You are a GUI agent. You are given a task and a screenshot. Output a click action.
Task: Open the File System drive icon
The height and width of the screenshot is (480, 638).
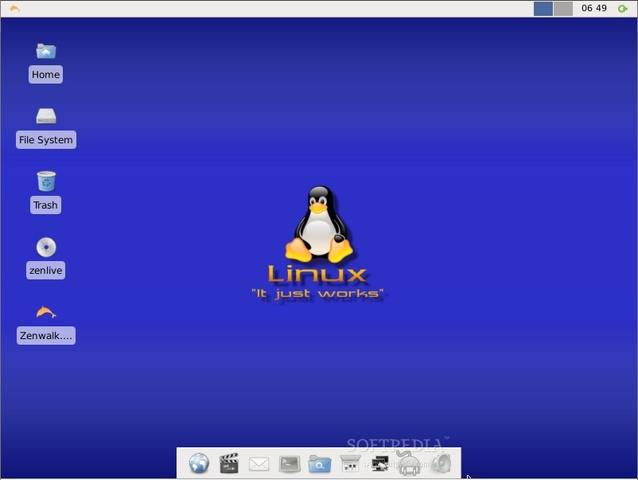pos(46,116)
